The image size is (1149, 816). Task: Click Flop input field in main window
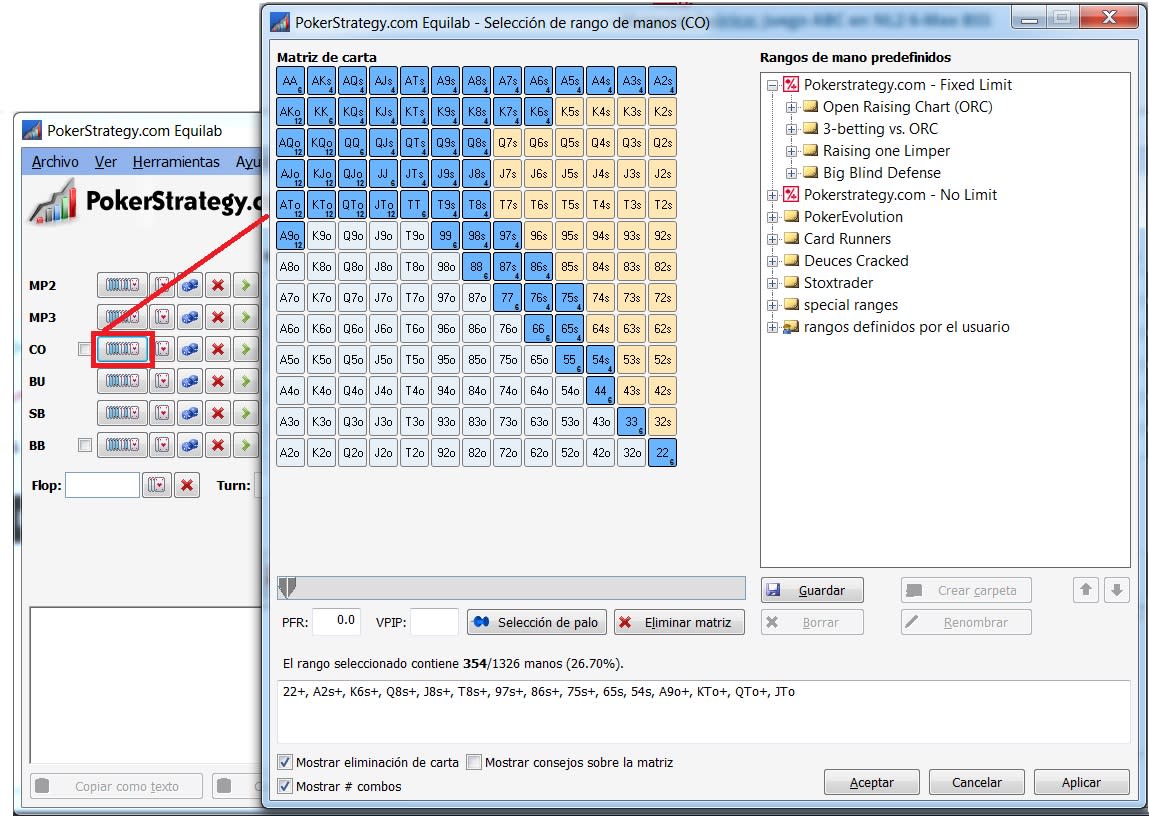pos(103,485)
